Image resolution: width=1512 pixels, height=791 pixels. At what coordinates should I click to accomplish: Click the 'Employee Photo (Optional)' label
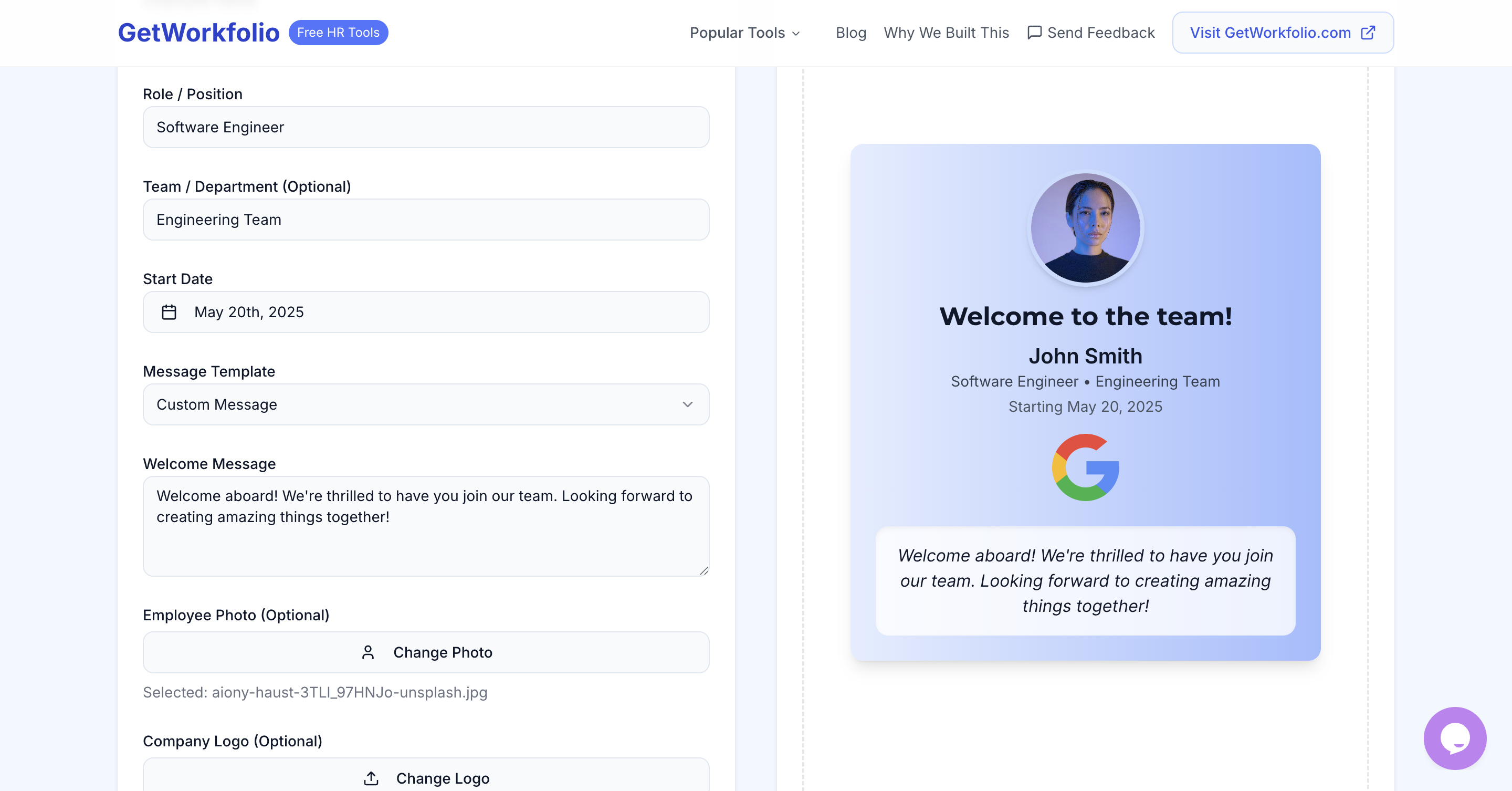coord(236,615)
